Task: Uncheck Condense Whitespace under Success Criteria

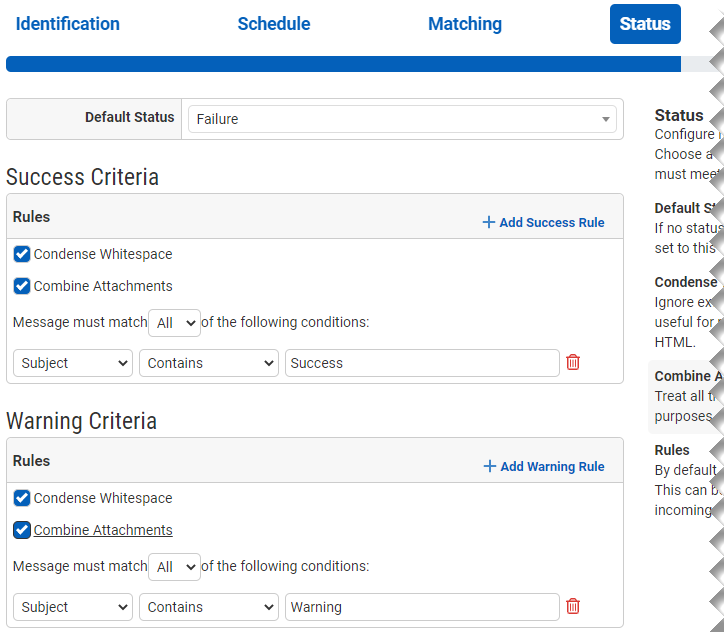Action: coord(22,254)
